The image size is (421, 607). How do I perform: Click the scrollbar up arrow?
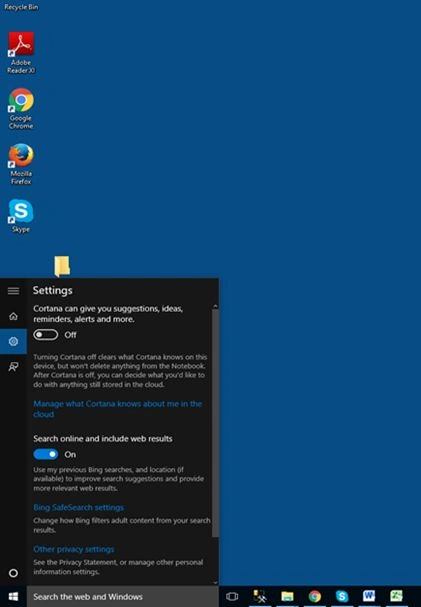coord(215,306)
